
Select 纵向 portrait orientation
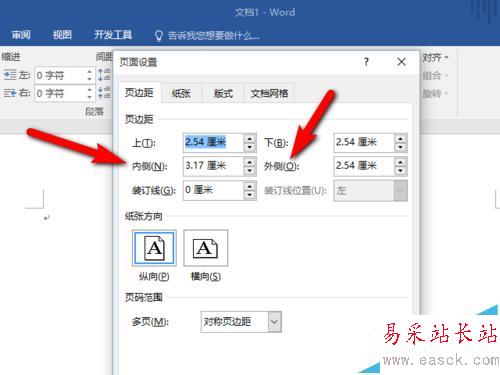click(154, 248)
